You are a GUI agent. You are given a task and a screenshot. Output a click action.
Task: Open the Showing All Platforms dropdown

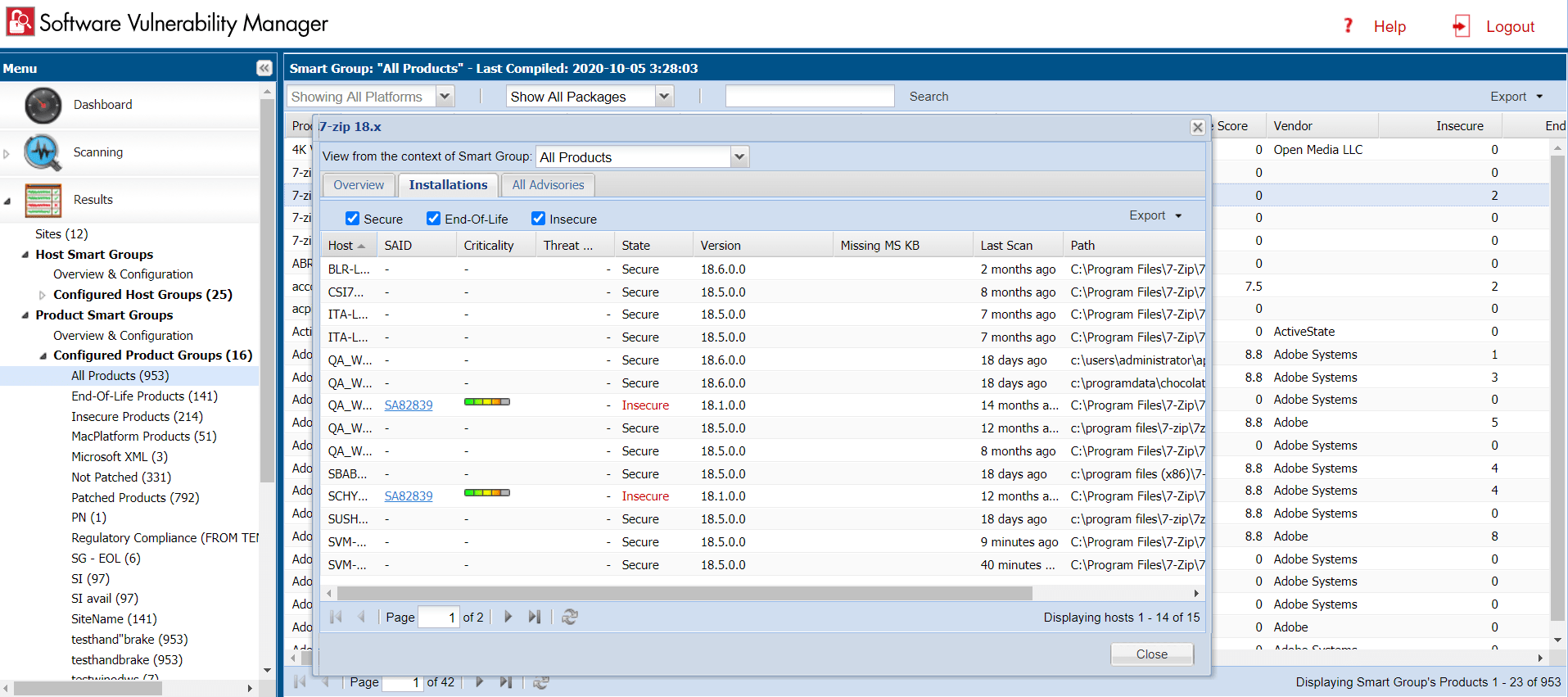pyautogui.click(x=445, y=96)
